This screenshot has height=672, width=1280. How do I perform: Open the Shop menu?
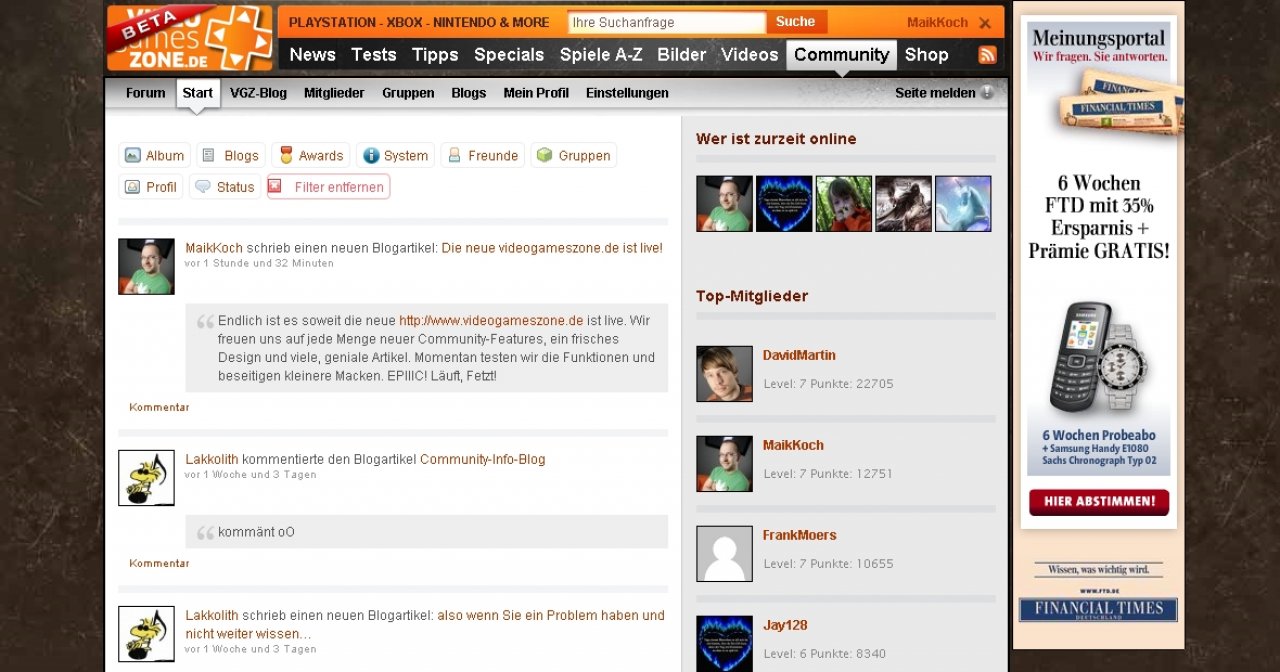[x=927, y=55]
